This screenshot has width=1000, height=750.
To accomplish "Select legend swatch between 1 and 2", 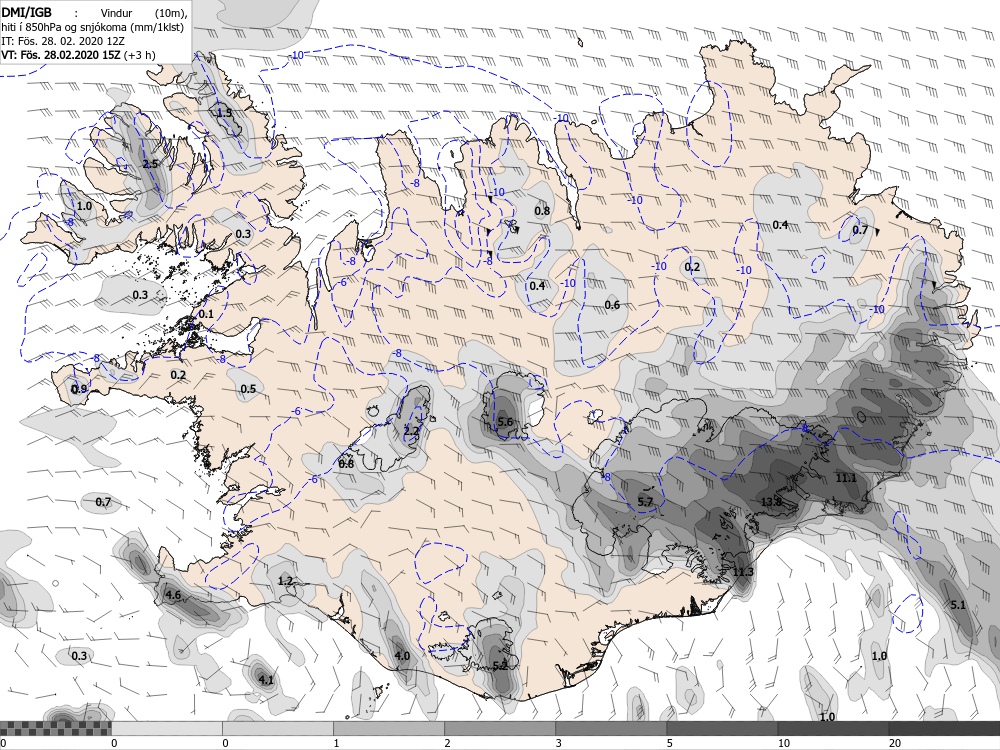I will tap(388, 728).
